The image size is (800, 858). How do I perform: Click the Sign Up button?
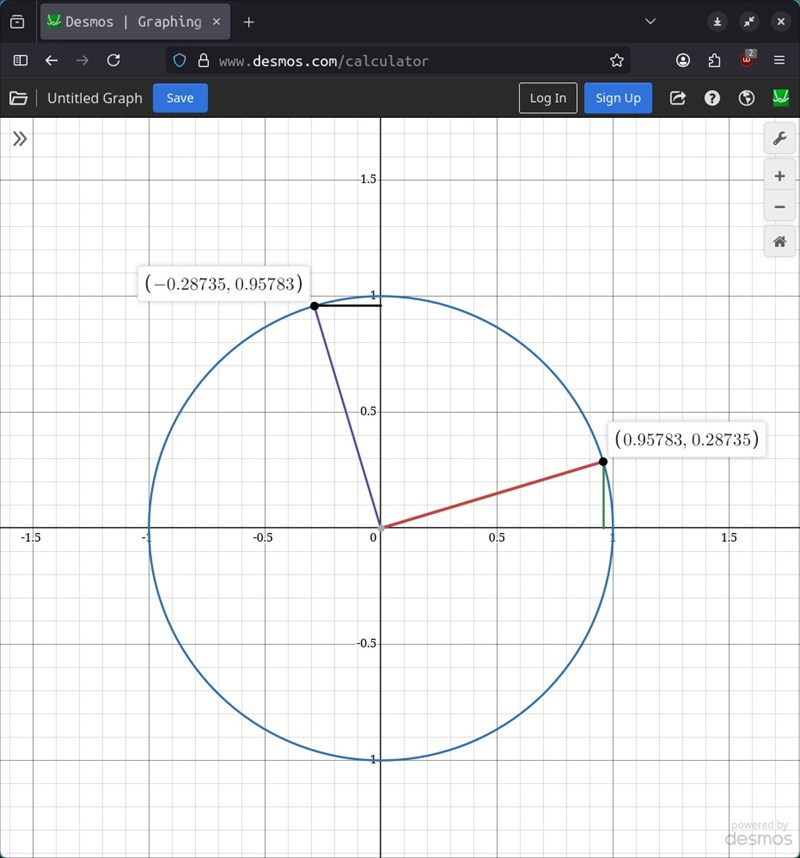tap(618, 98)
